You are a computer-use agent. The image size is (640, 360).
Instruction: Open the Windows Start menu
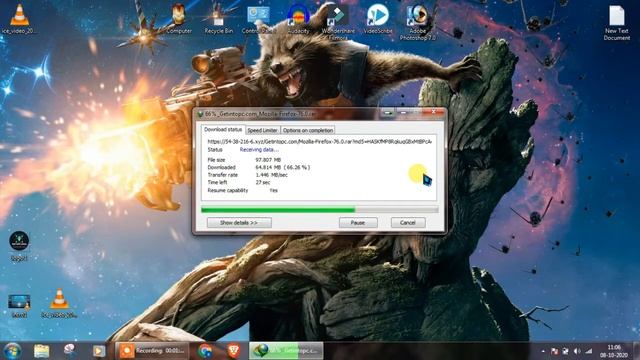13,351
